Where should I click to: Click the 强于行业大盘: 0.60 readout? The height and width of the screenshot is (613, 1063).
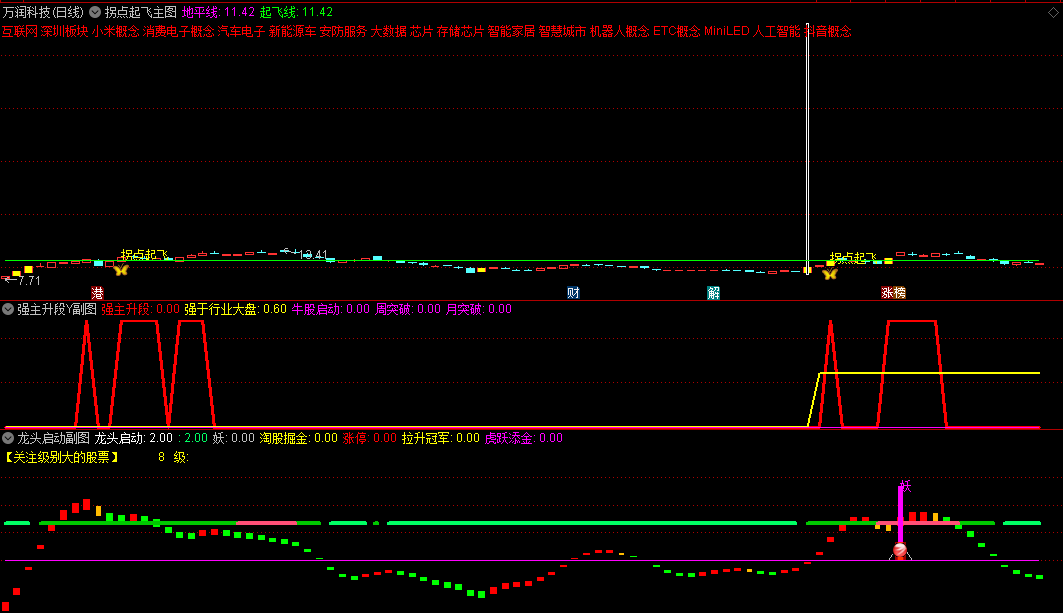point(235,309)
